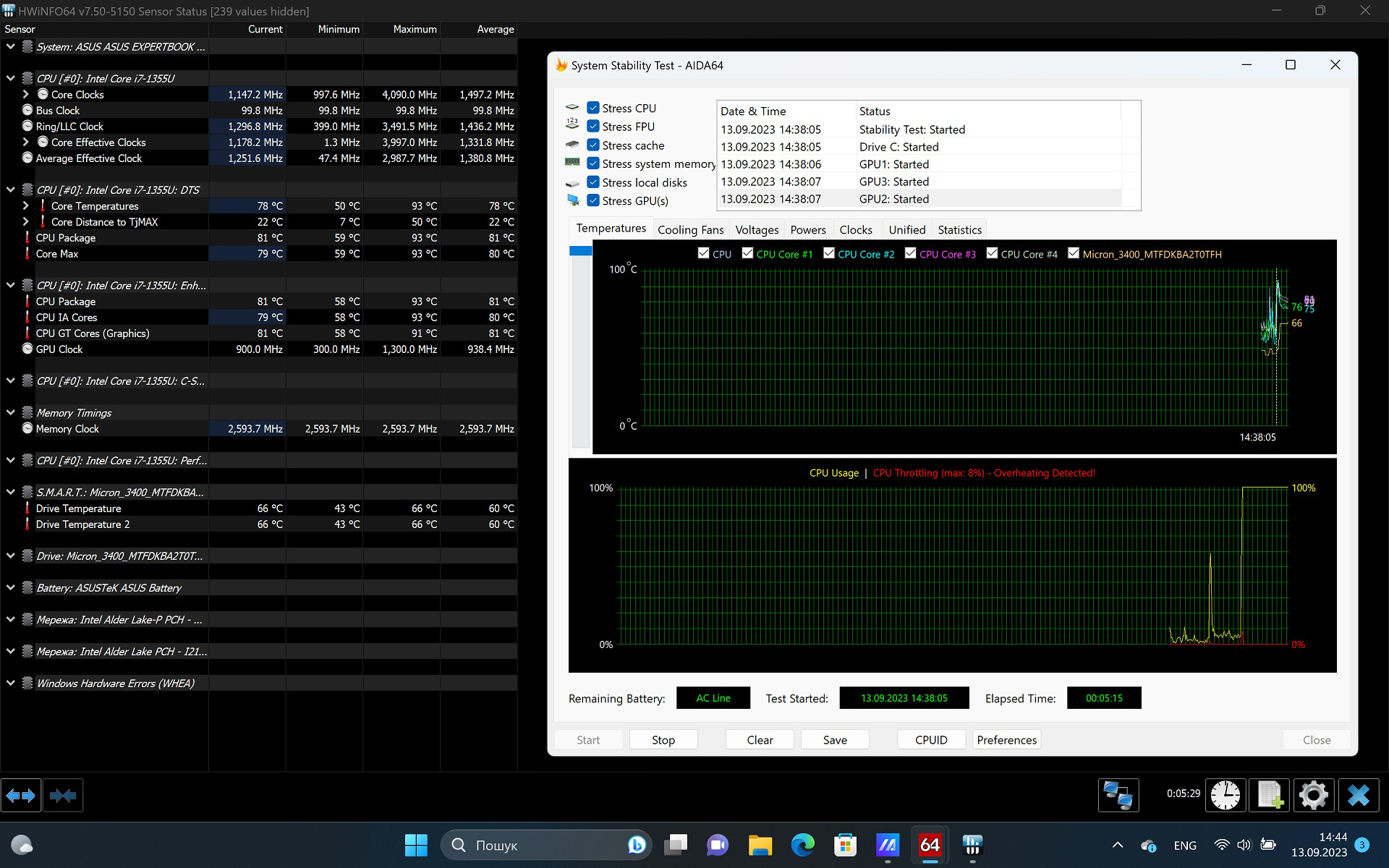Uncheck CPU Core #3 graph checkbox
Screen dimensions: 1389x868
coord(911,253)
